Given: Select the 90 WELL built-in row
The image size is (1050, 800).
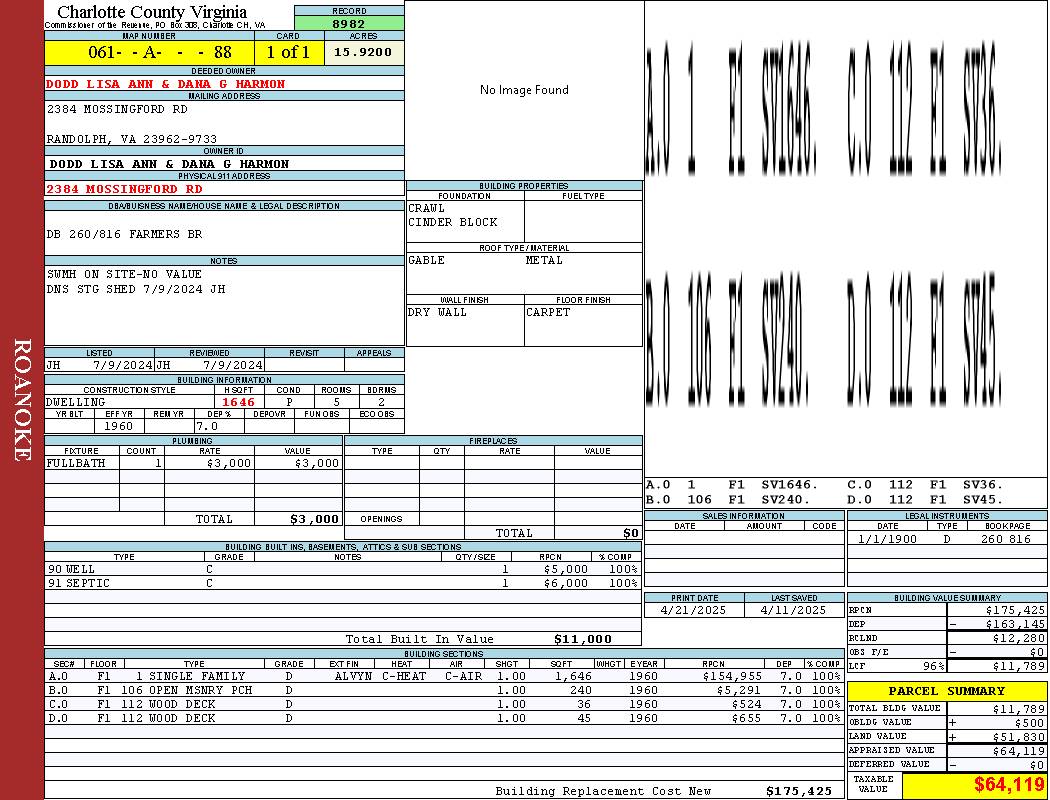Looking at the screenshot, I should [x=343, y=570].
